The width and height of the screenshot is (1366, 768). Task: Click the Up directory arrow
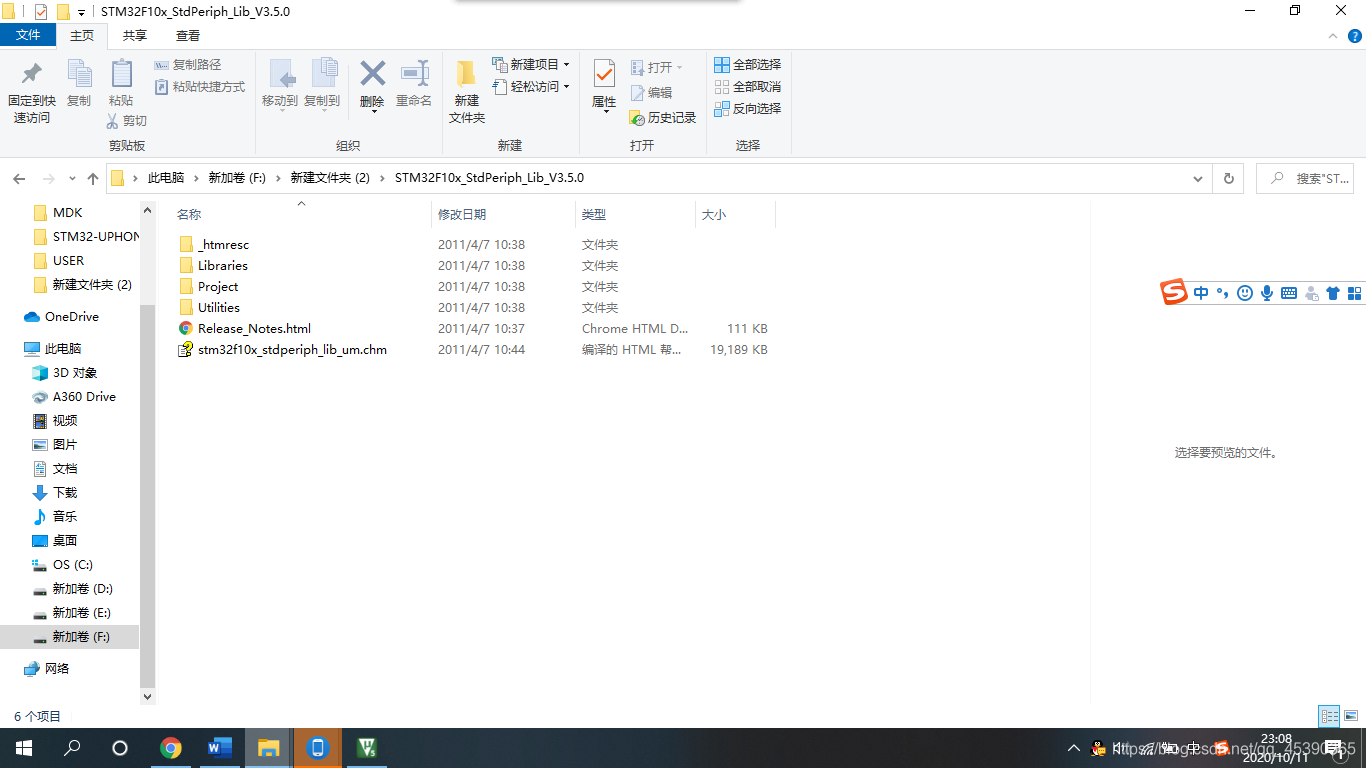pyautogui.click(x=93, y=178)
